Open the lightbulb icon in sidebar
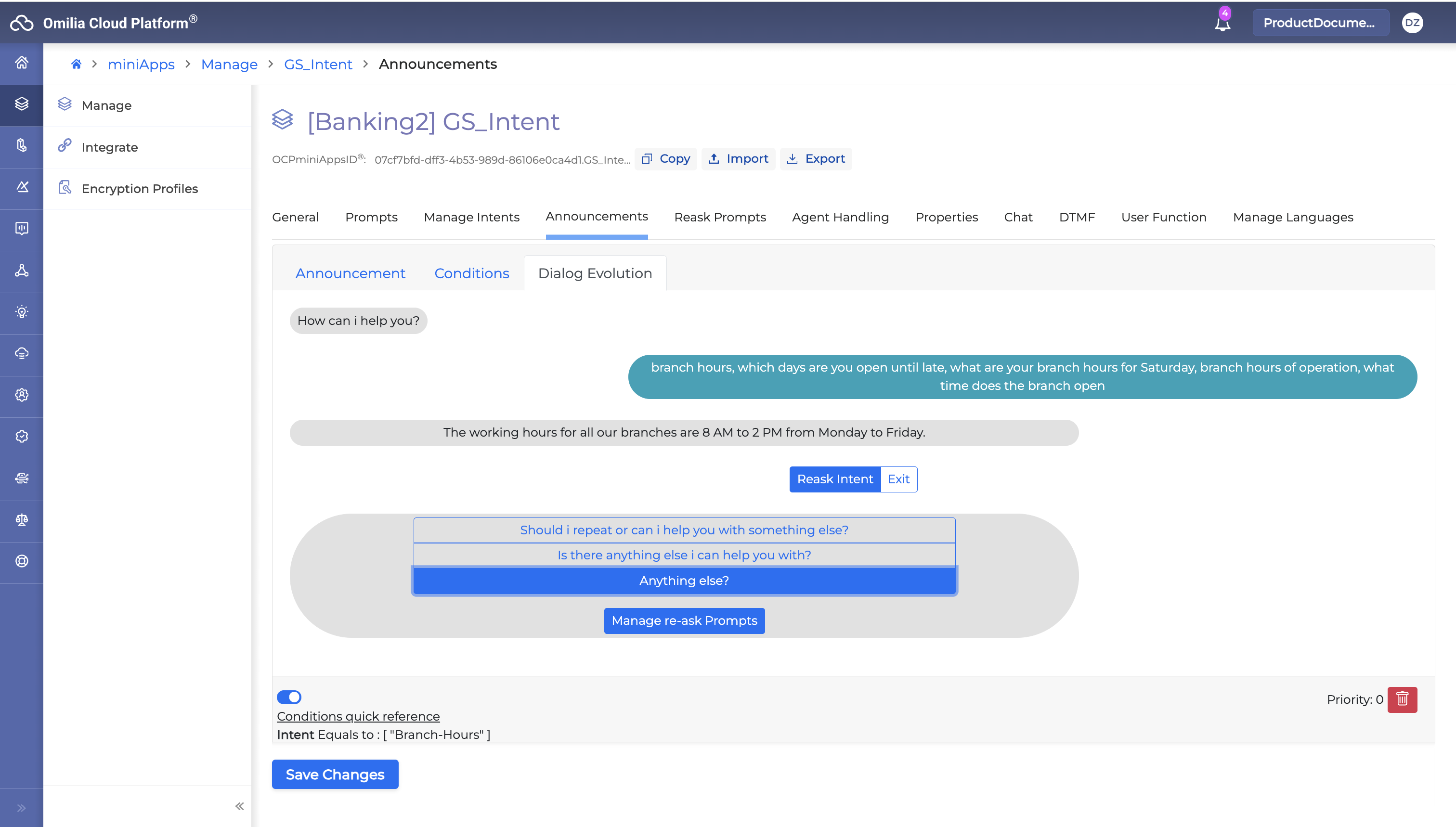1456x827 pixels. tap(22, 312)
